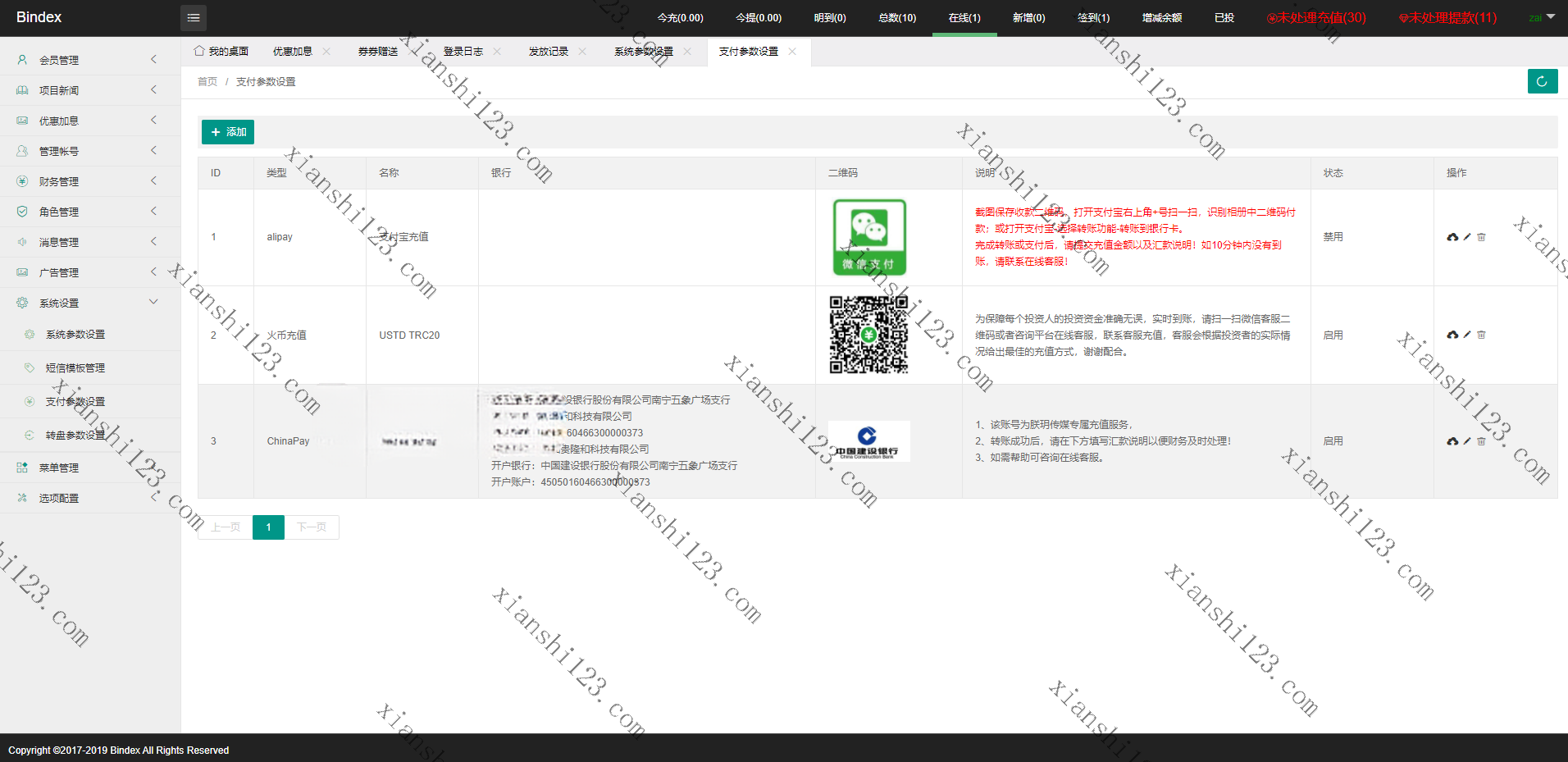Image resolution: width=1568 pixels, height=762 pixels.
Task: Click the 禁用 status of alipay row
Action: click(x=1333, y=237)
